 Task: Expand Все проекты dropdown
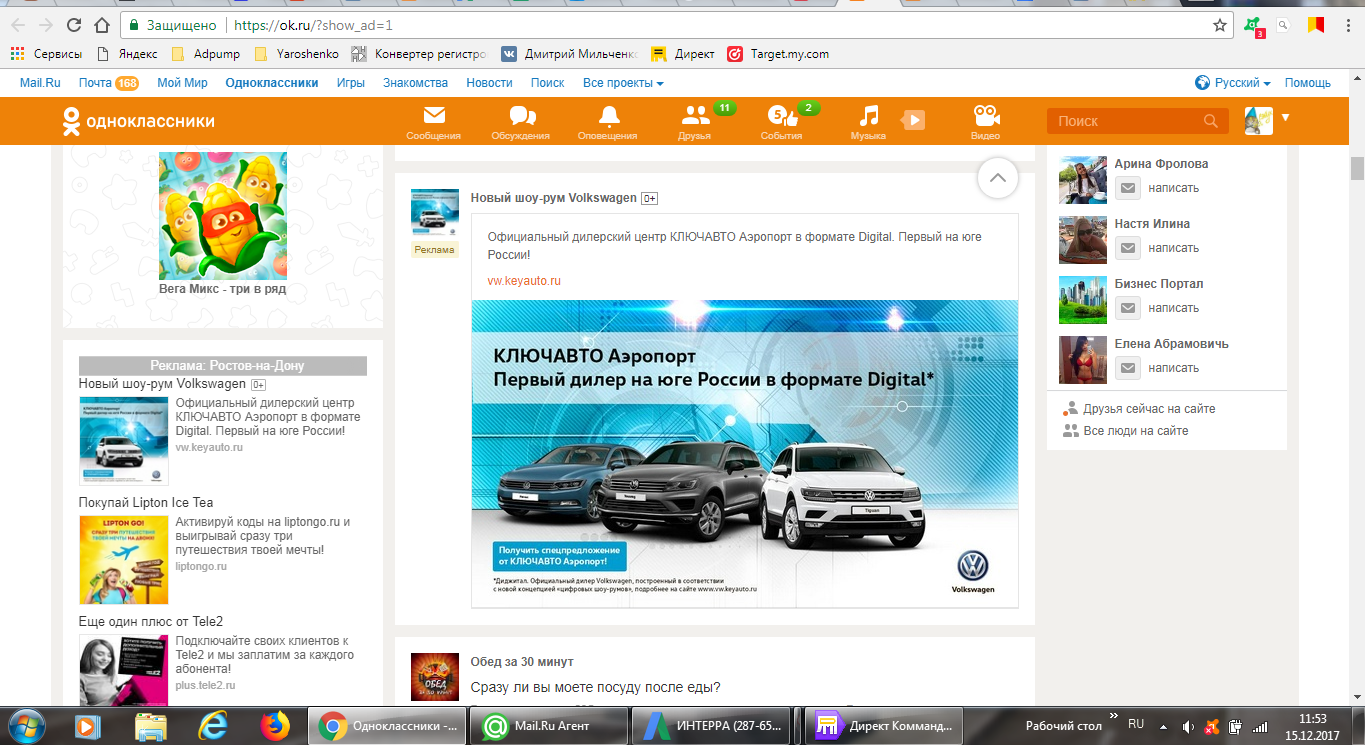[x=623, y=83]
